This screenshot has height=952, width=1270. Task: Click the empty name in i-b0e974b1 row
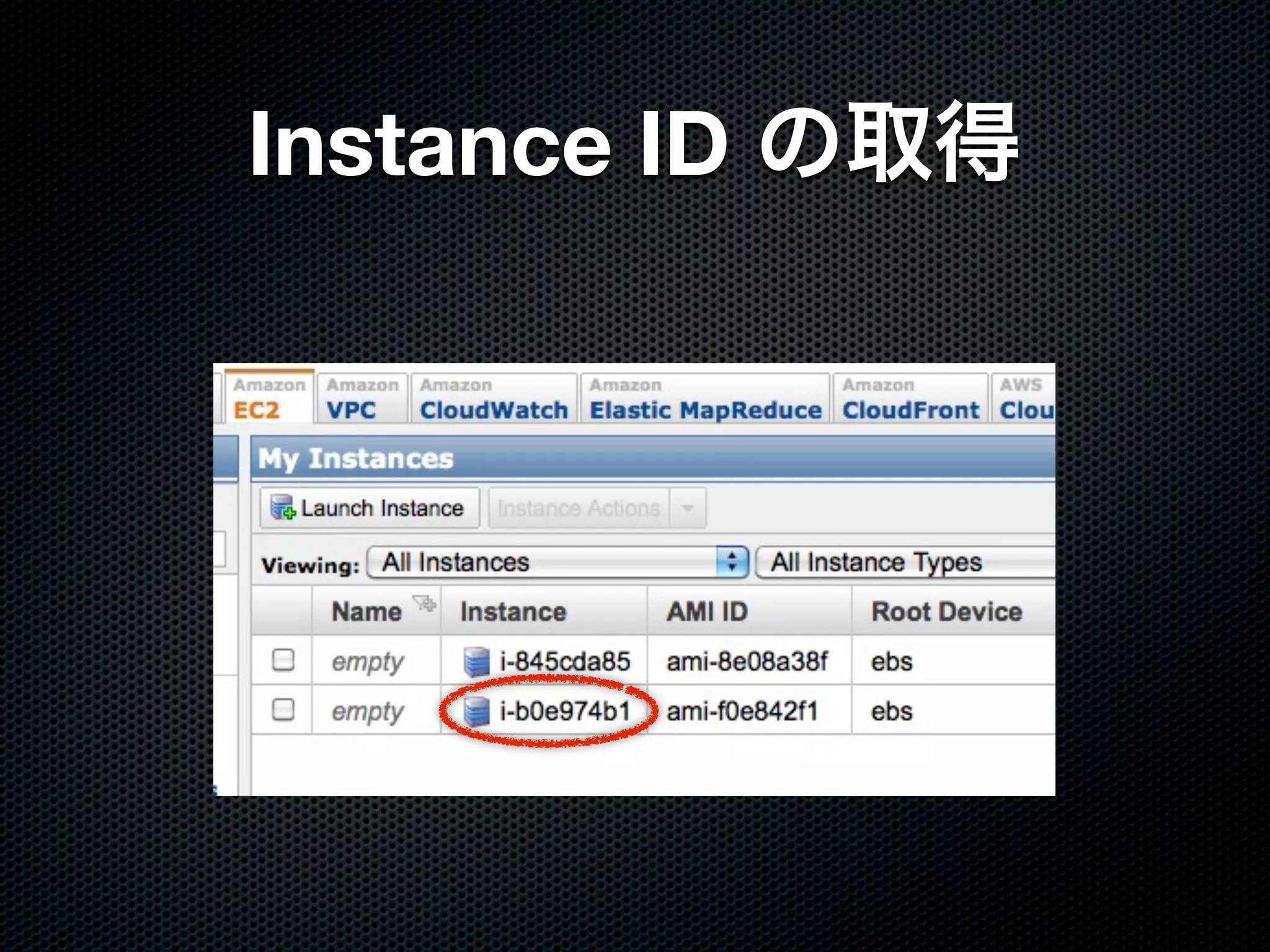tap(368, 712)
